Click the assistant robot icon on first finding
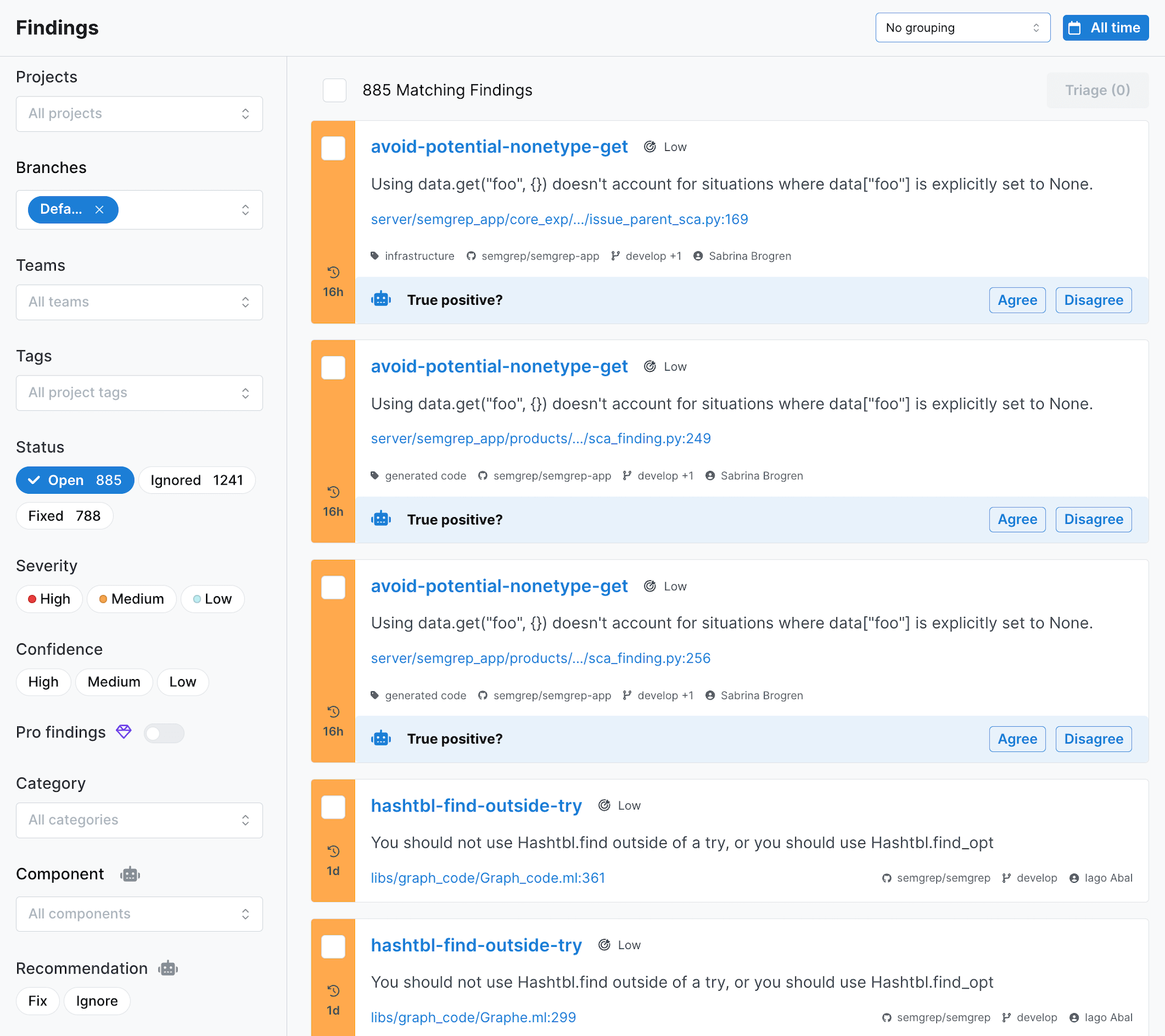The image size is (1165, 1036). click(x=381, y=299)
